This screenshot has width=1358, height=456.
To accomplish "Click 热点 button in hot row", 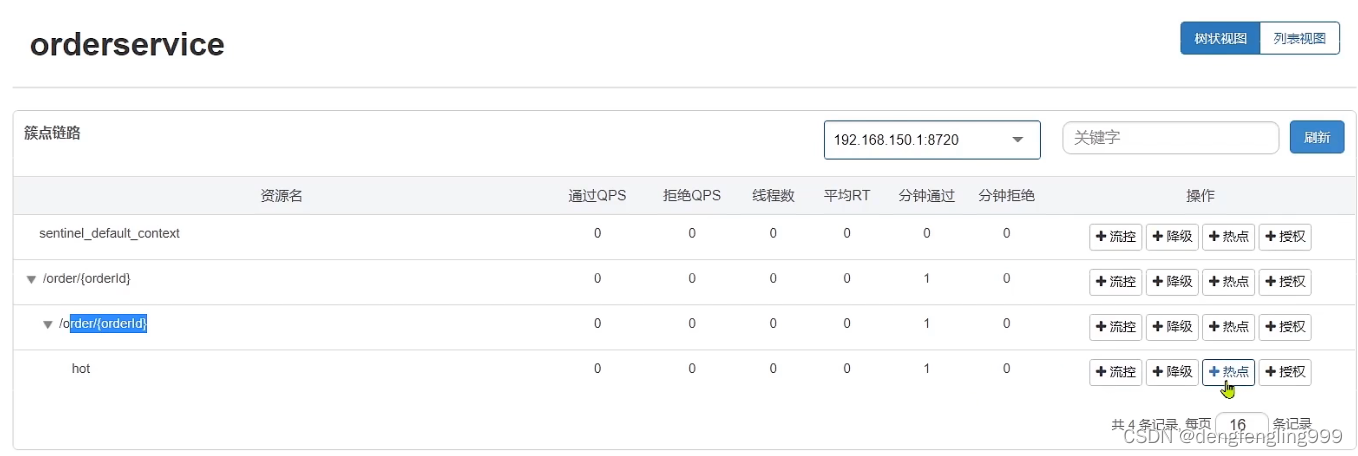I will coord(1228,372).
